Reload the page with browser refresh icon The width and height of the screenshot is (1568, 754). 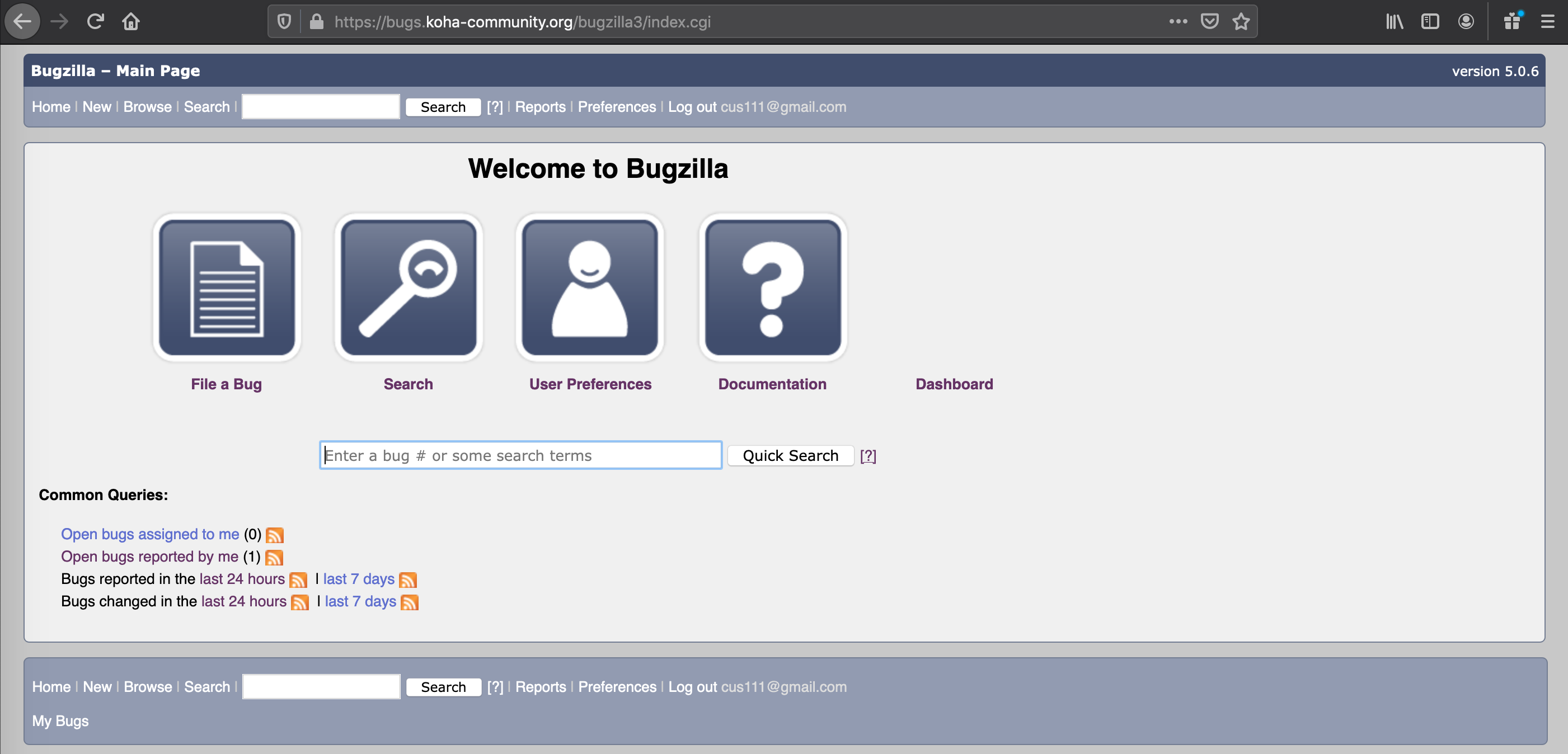pos(95,22)
